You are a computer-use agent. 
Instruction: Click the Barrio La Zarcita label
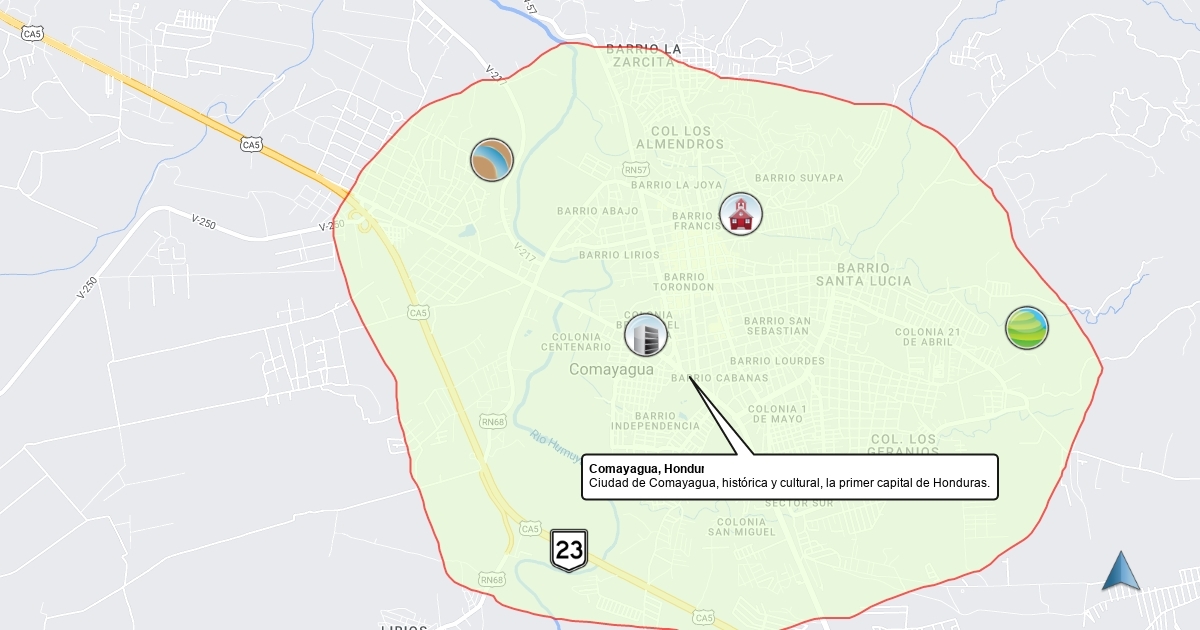click(643, 55)
